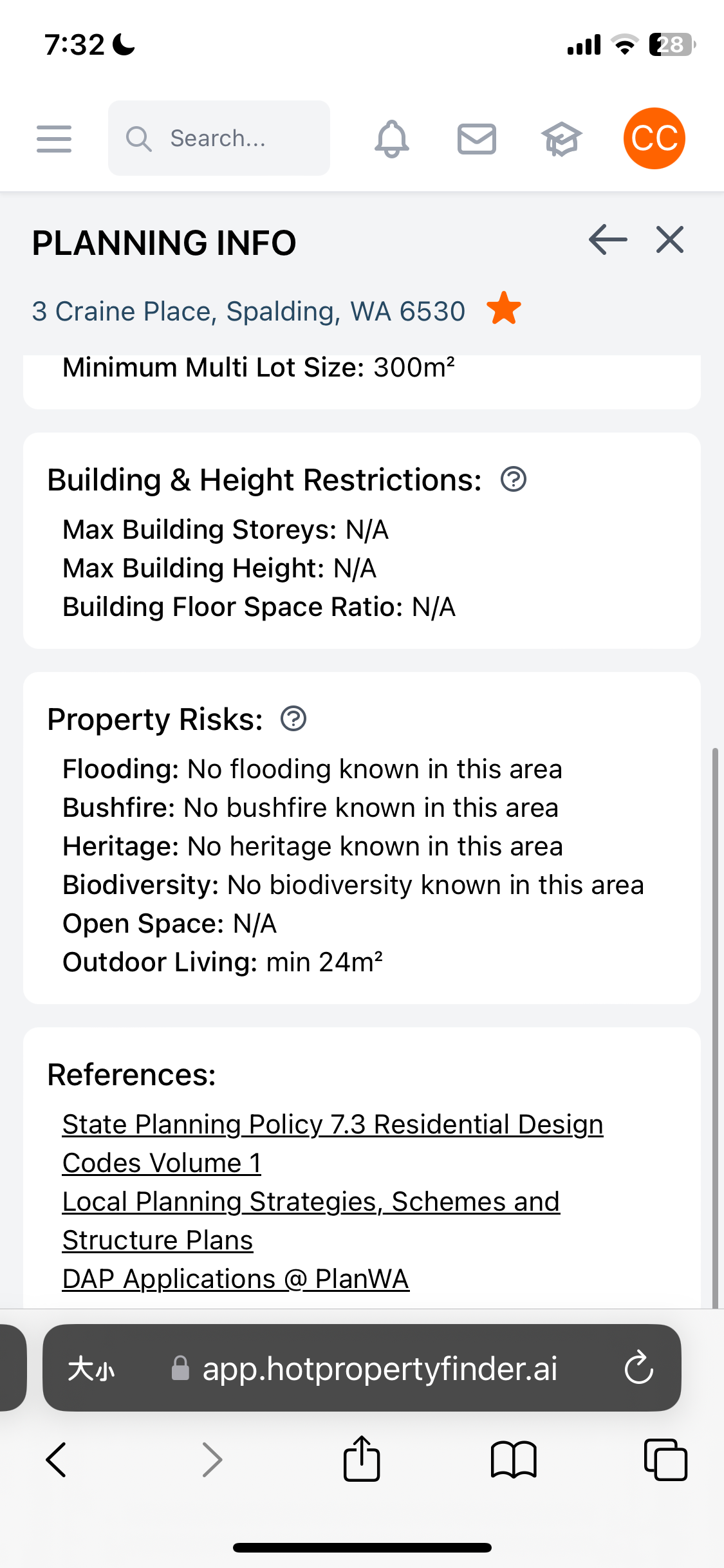Open the hamburger navigation menu

[54, 139]
